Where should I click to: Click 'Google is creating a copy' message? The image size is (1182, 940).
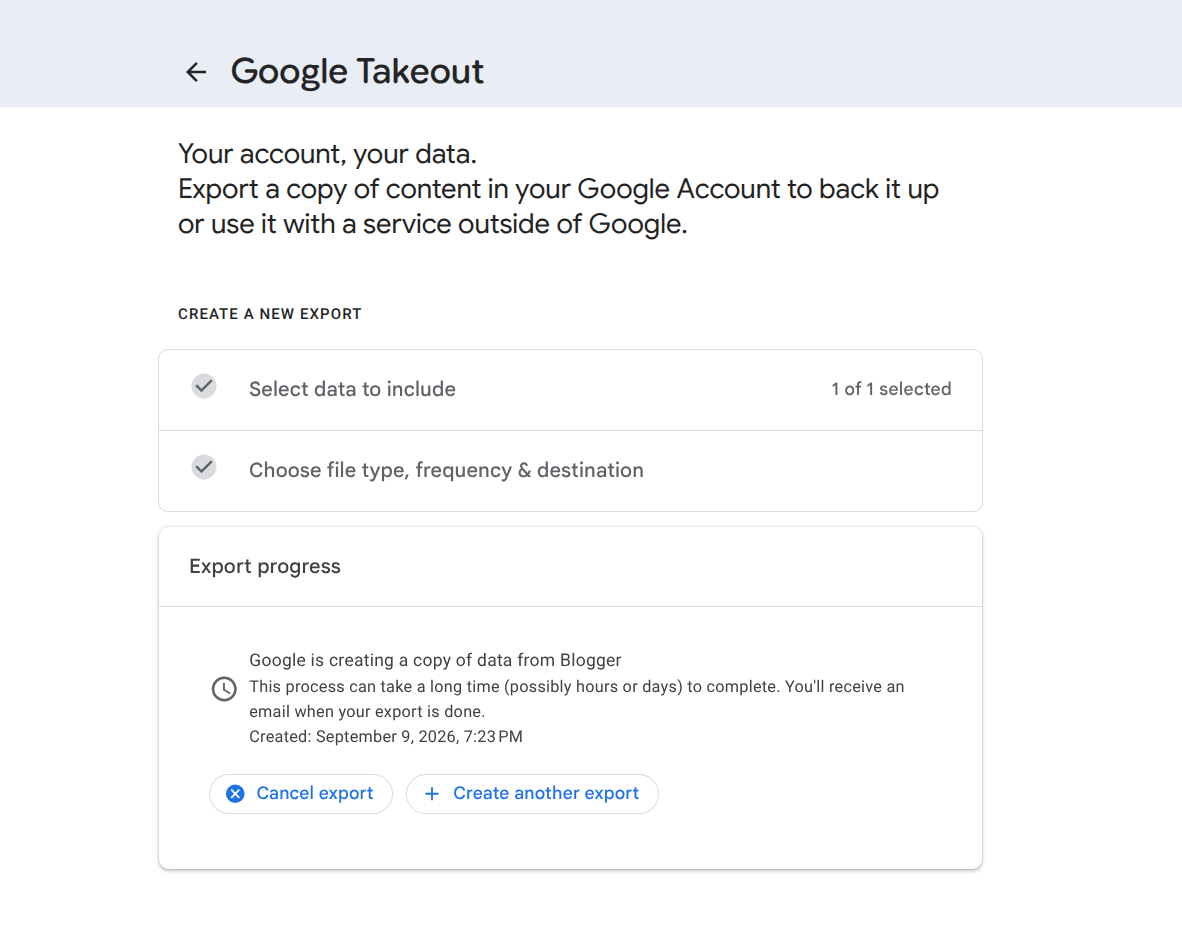click(x=435, y=660)
